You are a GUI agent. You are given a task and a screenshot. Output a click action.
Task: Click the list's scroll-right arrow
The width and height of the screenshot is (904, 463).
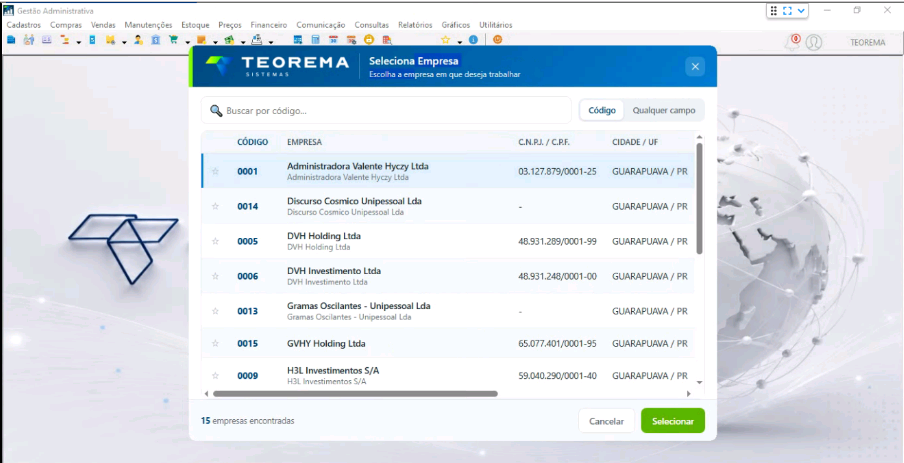688,394
